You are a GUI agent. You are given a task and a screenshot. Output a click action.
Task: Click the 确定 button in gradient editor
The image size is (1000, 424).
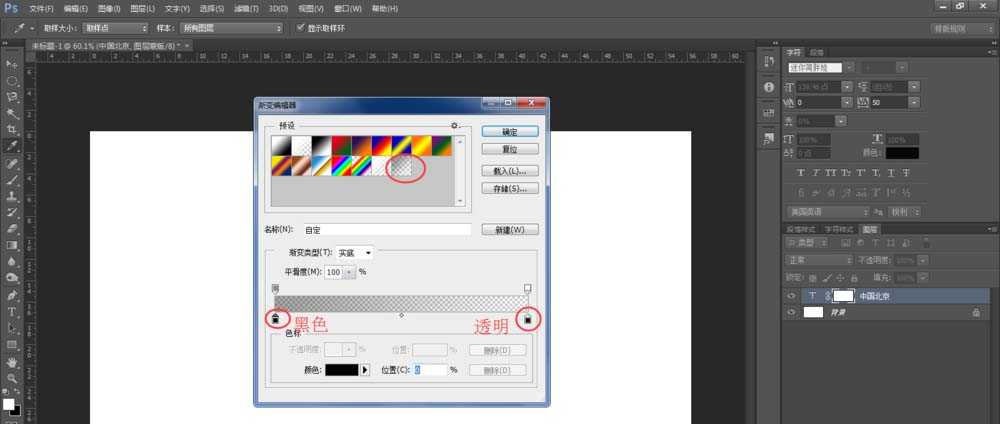click(x=510, y=131)
